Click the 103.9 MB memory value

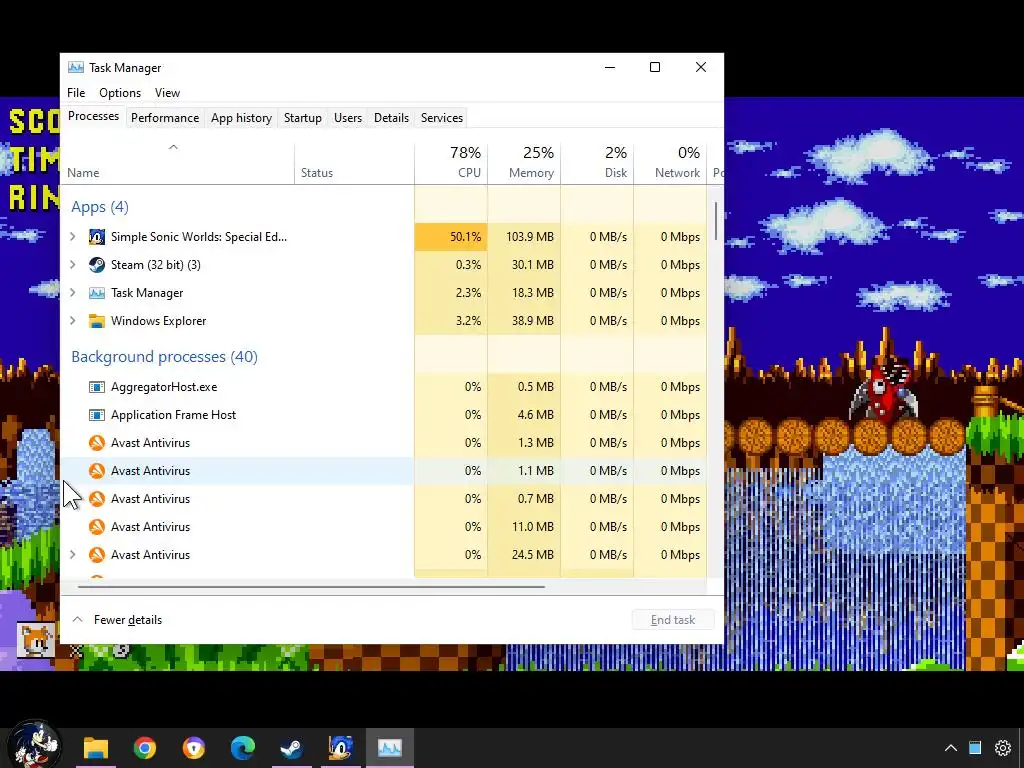(x=524, y=236)
